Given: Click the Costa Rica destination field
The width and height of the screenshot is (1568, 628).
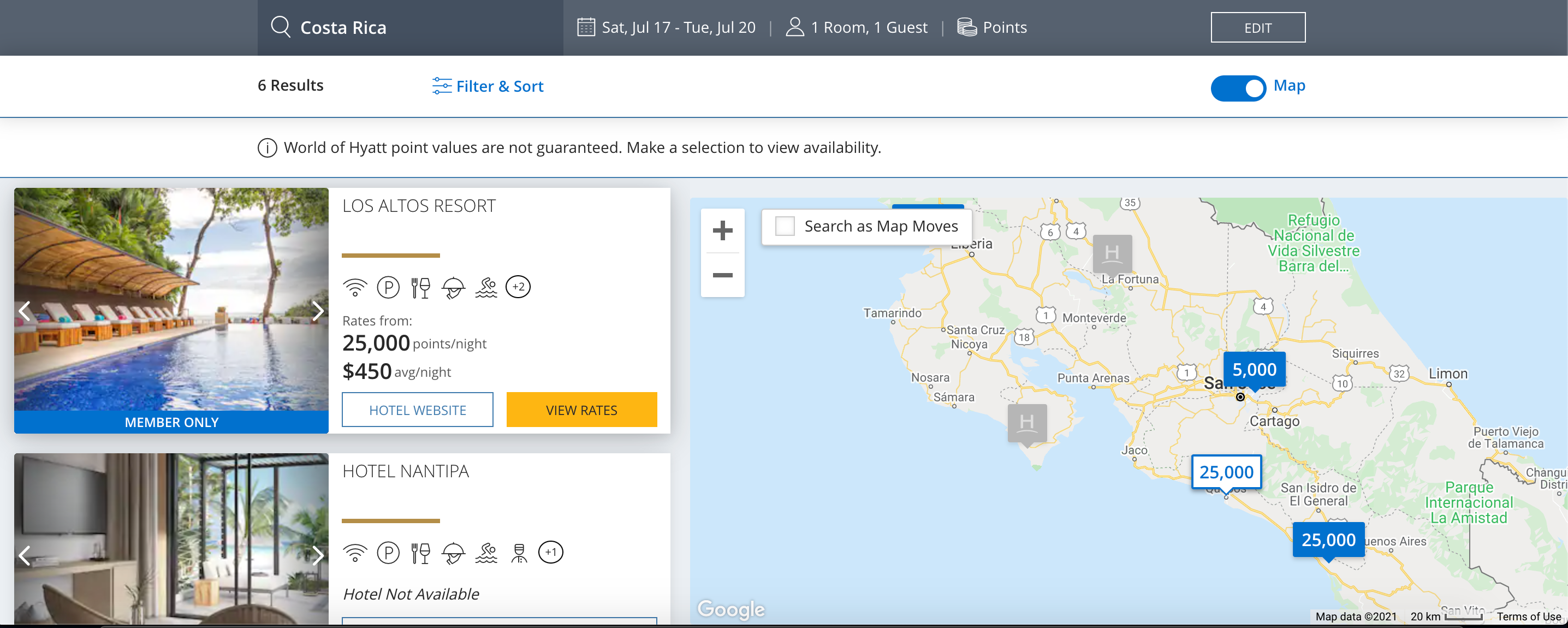Looking at the screenshot, I should pos(410,27).
